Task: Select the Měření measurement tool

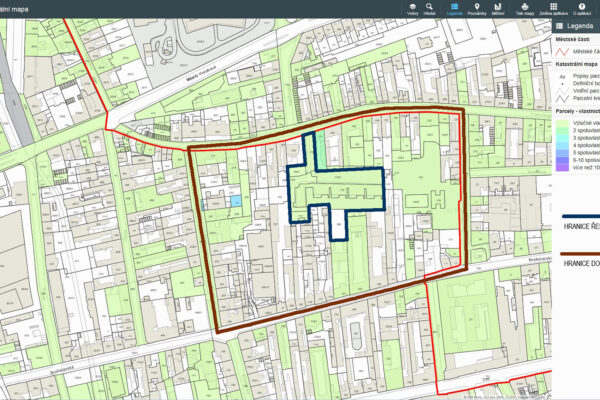Action: [500, 9]
